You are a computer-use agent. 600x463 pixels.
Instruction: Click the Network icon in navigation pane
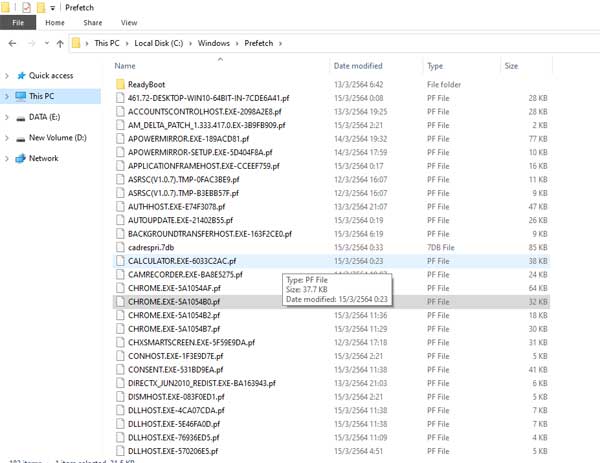[x=19, y=158]
